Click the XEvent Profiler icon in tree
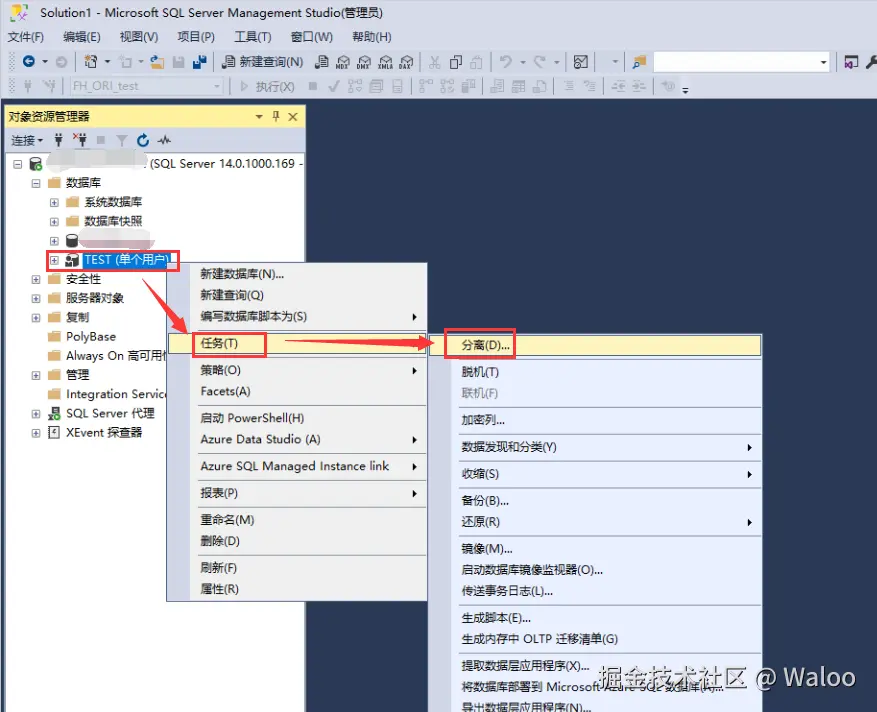877x712 pixels. point(54,432)
